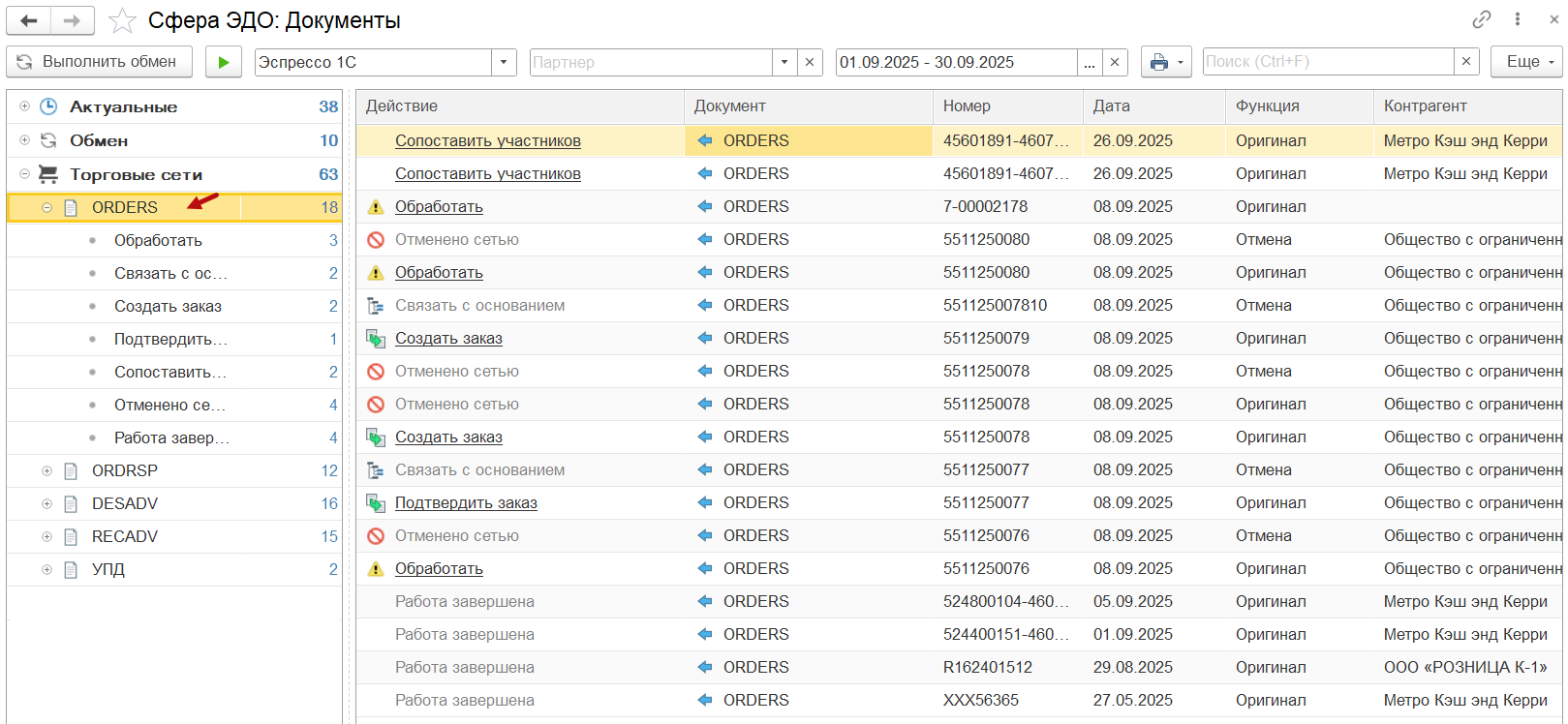Sort by Дата column header
The width and height of the screenshot is (1568, 724).
tap(1154, 106)
